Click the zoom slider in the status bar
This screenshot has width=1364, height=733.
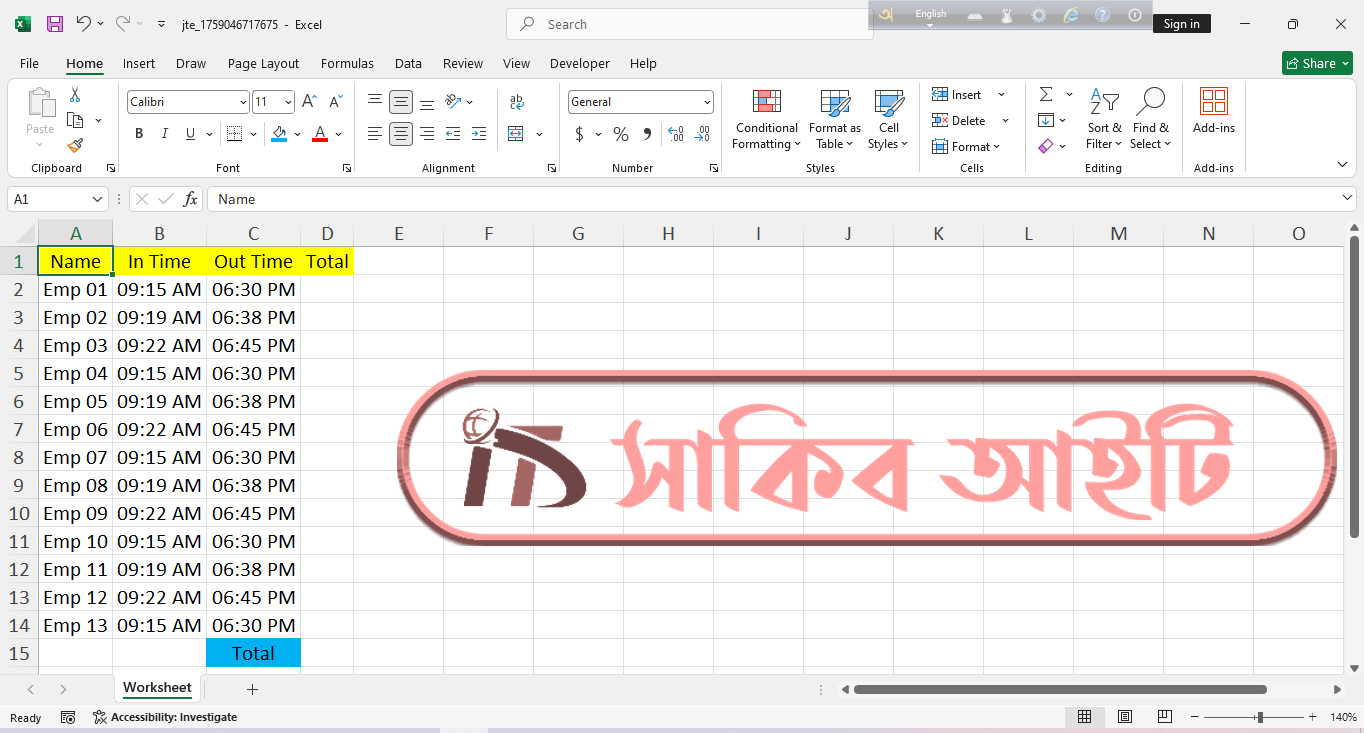click(1260, 717)
